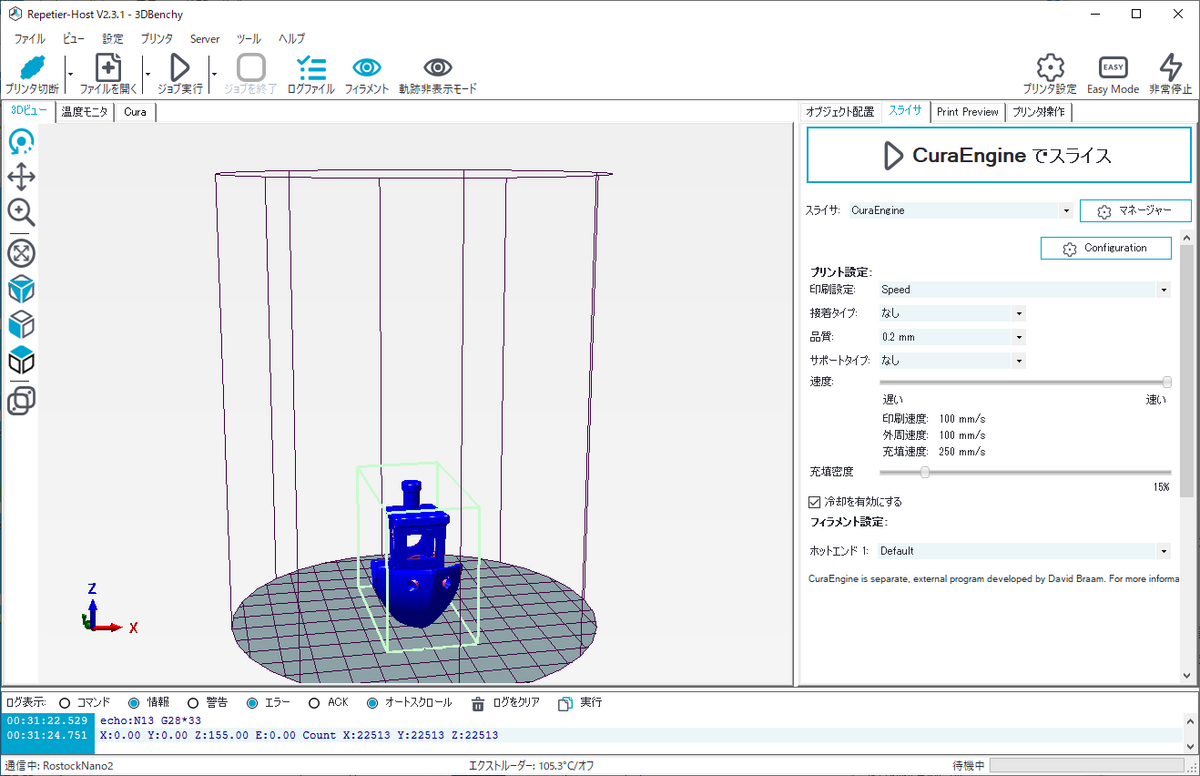Choose the isometric view cube icon
This screenshot has width=1200, height=776.
tap(21, 290)
